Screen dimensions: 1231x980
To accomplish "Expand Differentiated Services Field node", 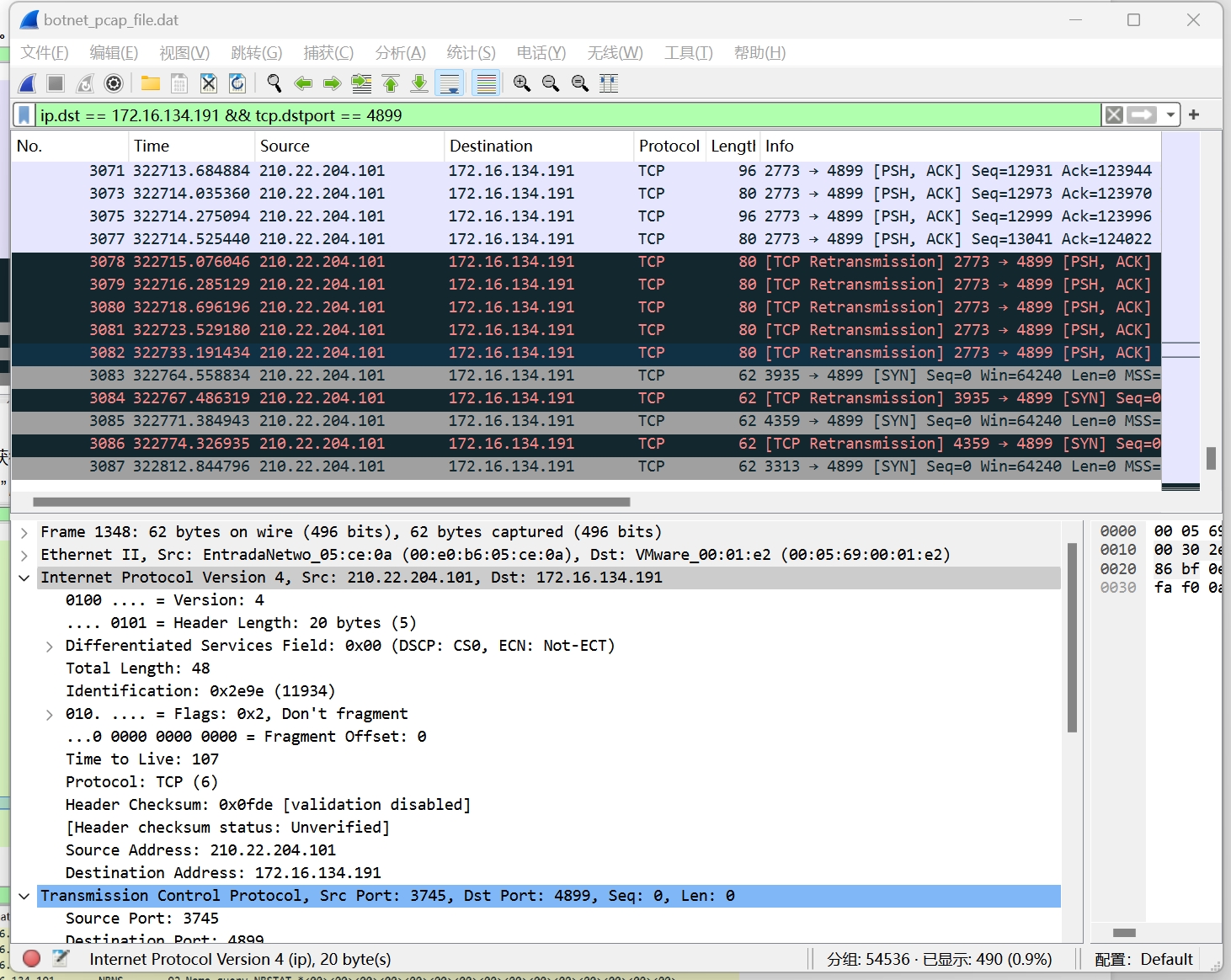I will 49,647.
